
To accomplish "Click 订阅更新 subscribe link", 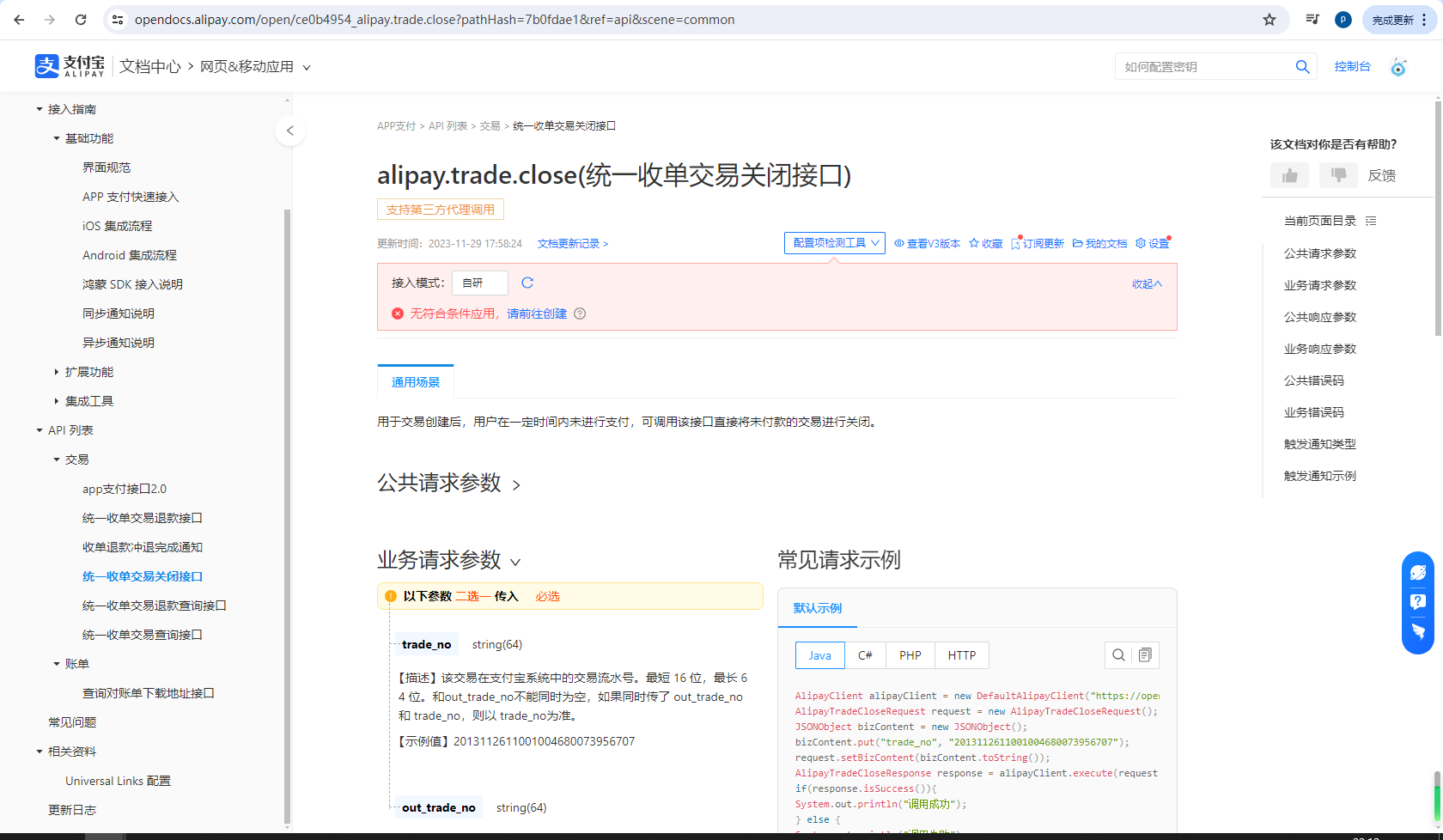I will (x=1038, y=244).
